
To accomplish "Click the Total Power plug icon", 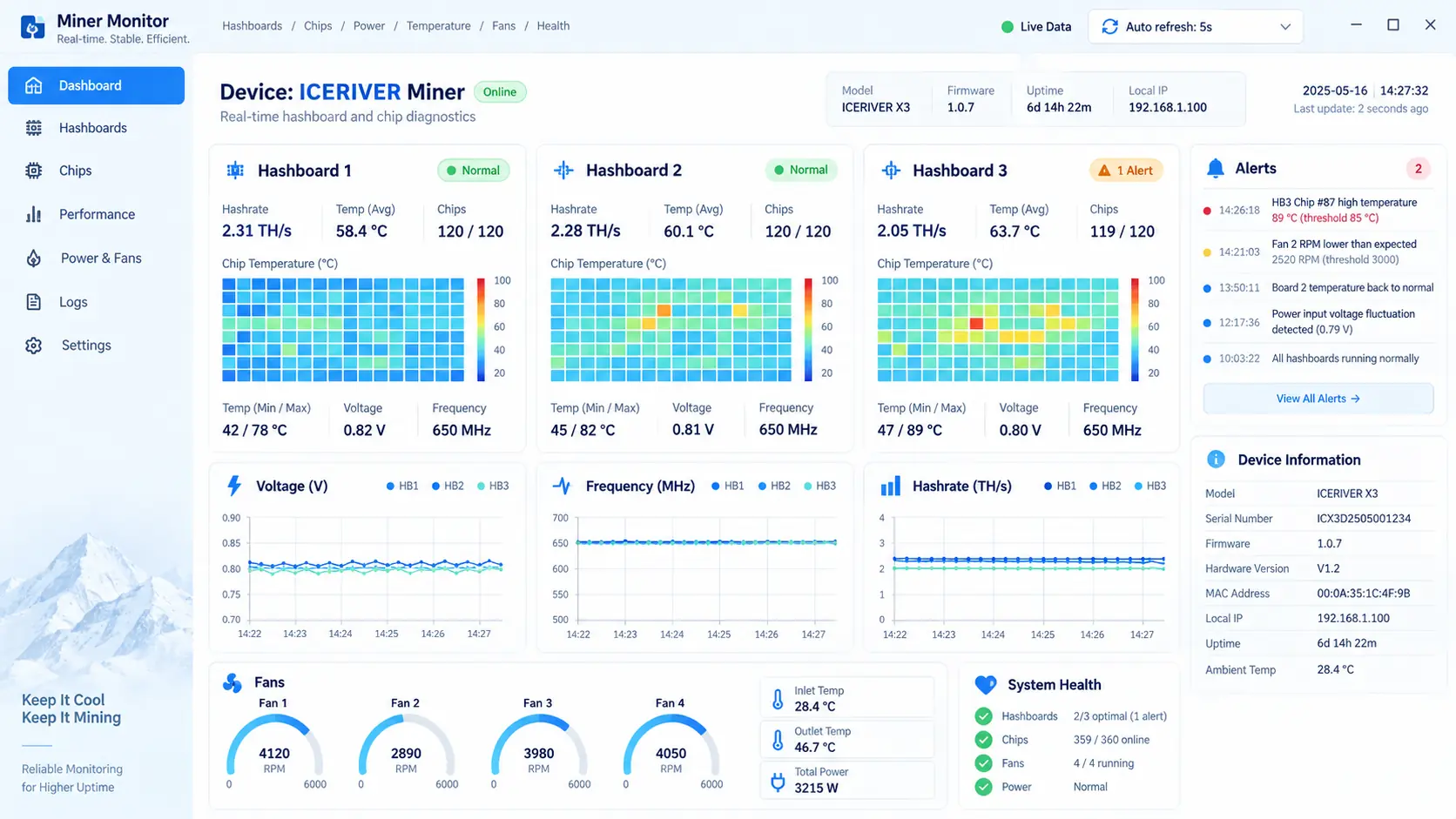I will pyautogui.click(x=778, y=782).
